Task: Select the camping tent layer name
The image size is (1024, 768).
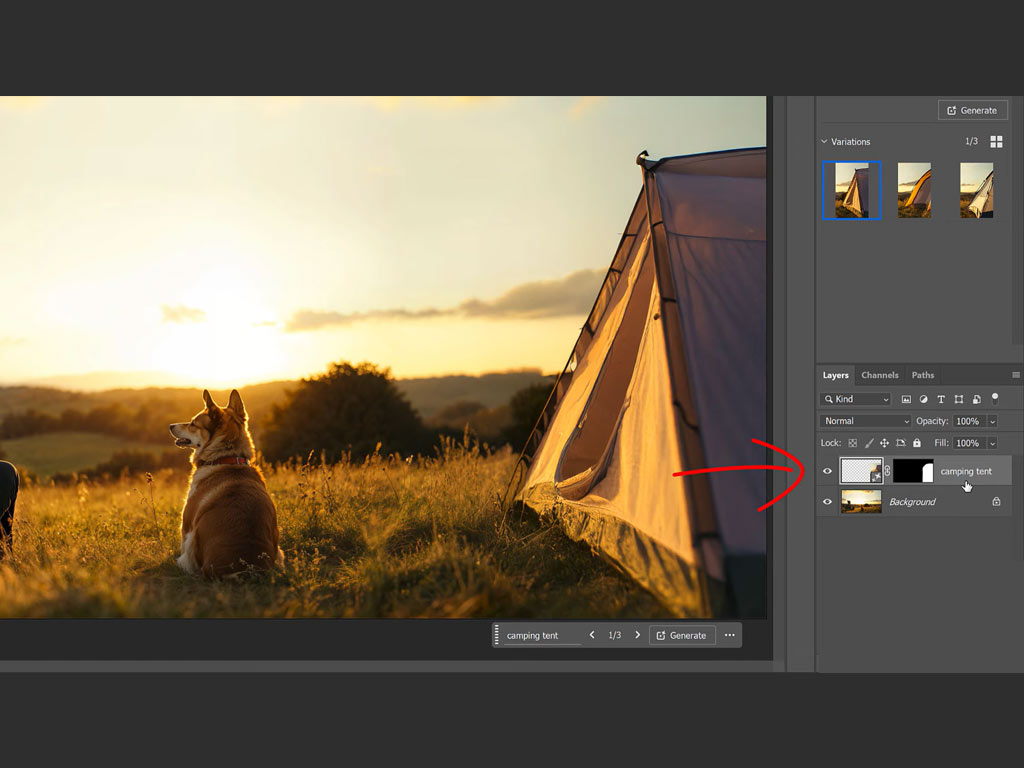Action: coord(966,471)
